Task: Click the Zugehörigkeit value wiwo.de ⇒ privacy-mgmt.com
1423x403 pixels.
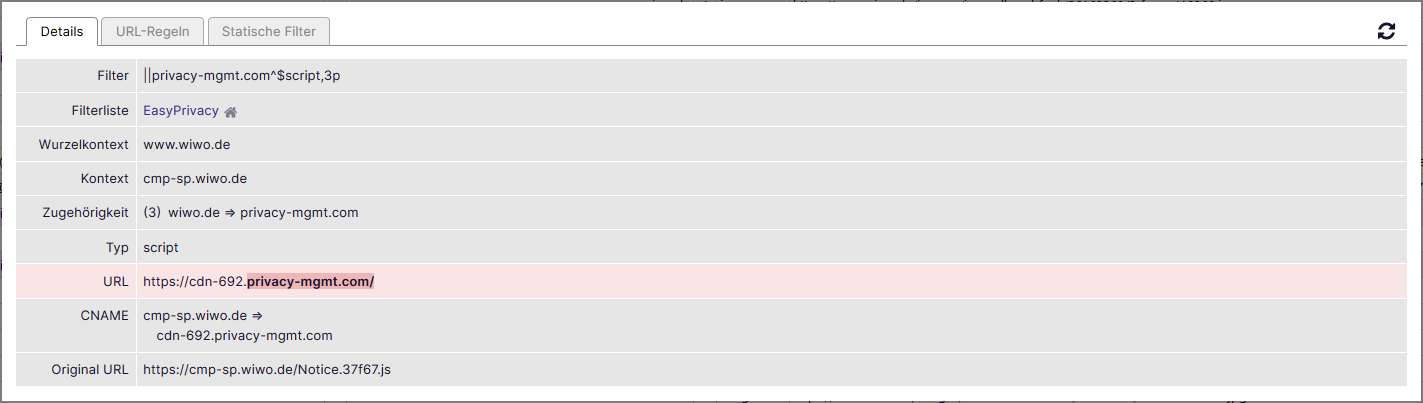Action: [263, 213]
